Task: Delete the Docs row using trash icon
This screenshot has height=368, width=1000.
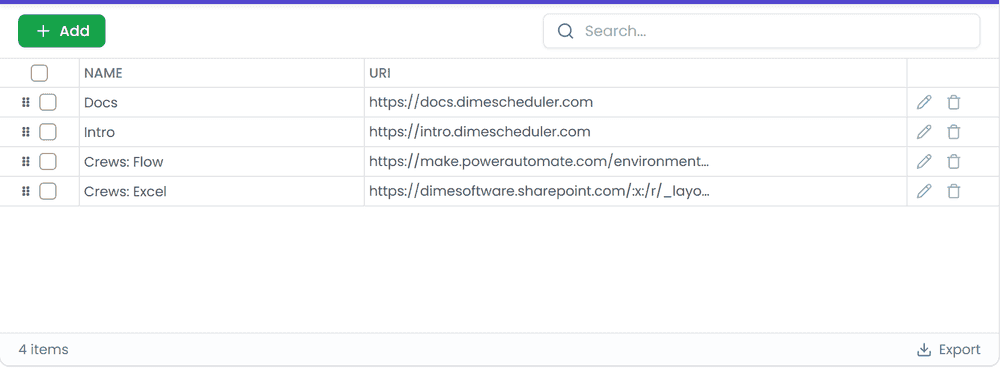Action: pos(953,102)
